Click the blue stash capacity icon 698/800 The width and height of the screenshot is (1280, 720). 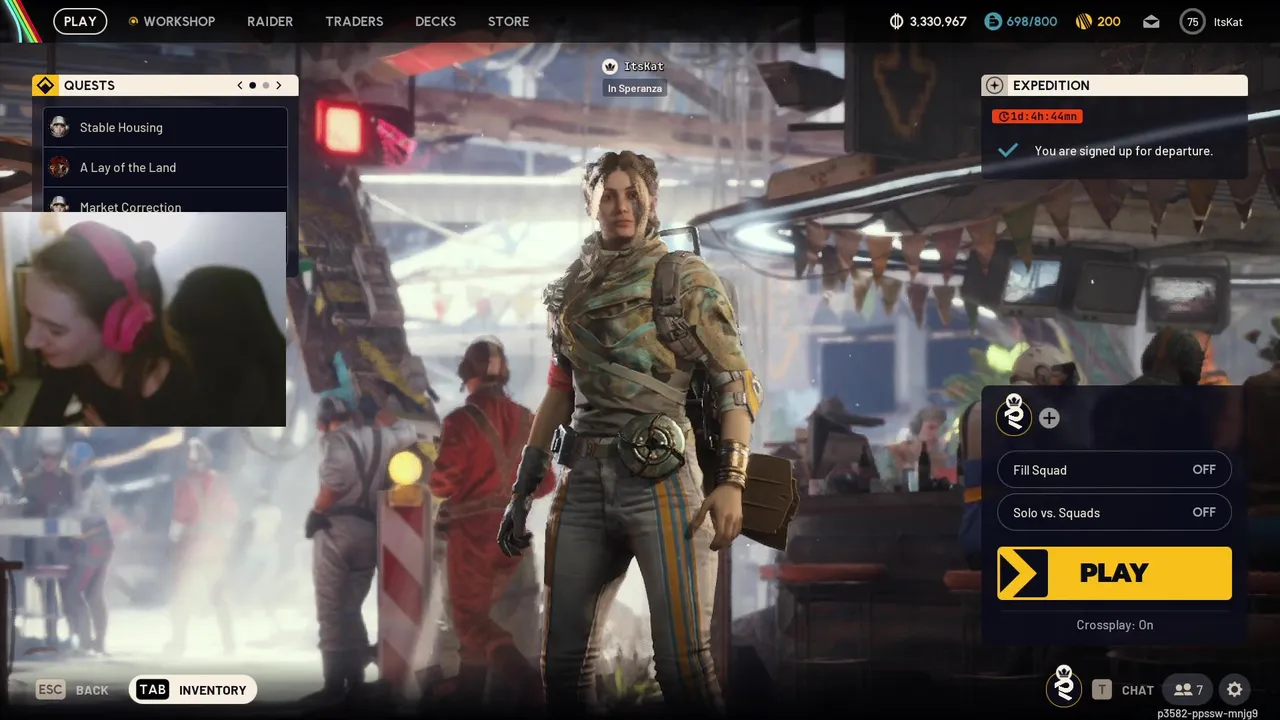(x=993, y=21)
